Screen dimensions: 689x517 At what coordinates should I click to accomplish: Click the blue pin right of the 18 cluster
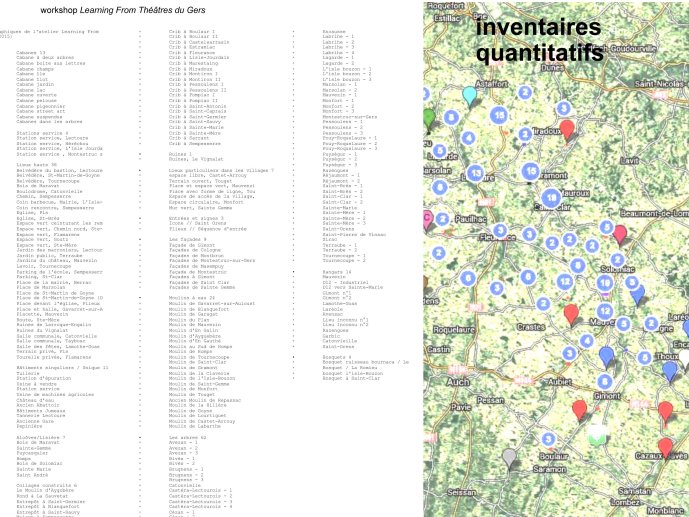click(x=638, y=294)
